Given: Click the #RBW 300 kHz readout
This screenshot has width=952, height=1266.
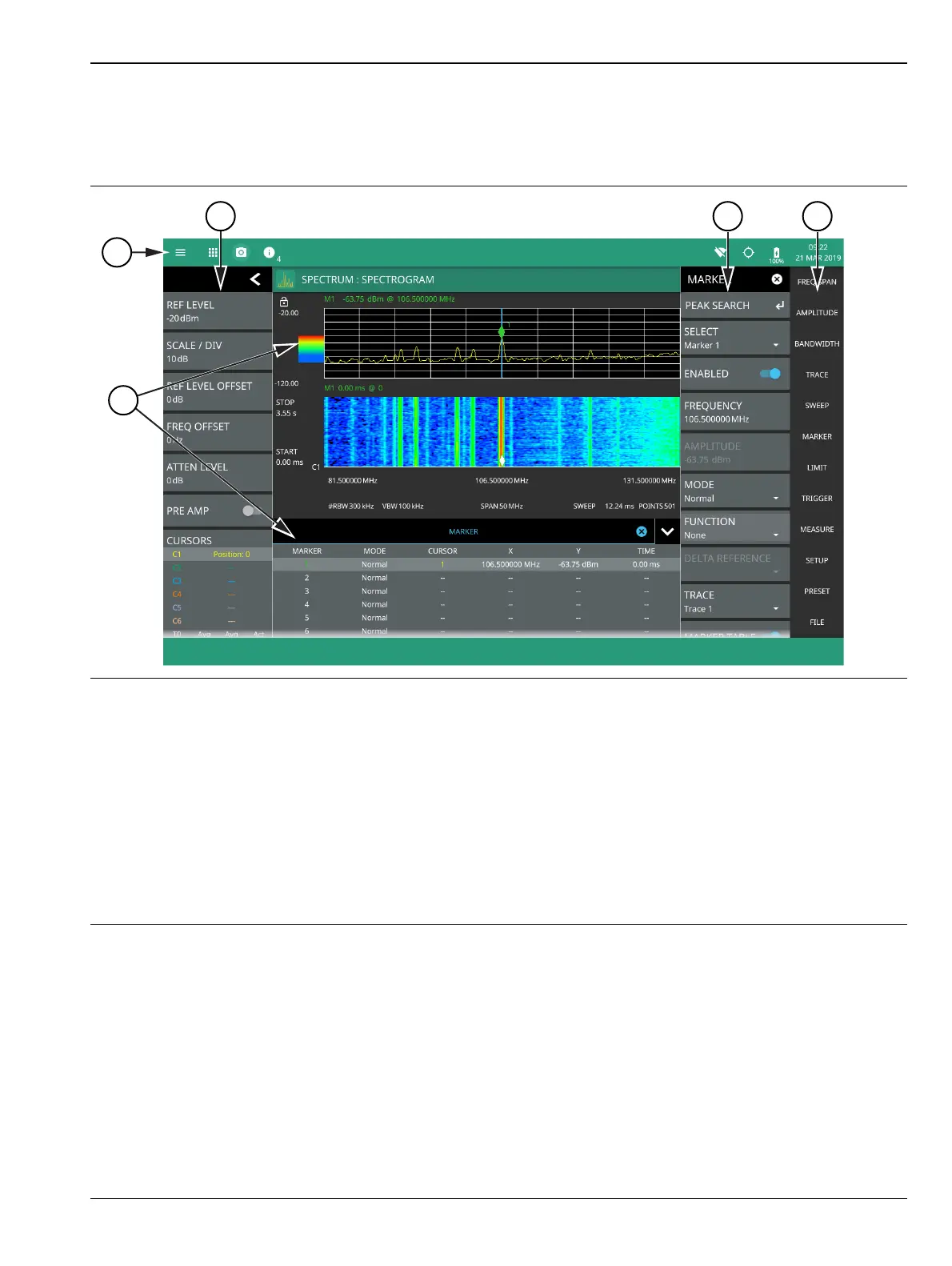Looking at the screenshot, I should pyautogui.click(x=351, y=507).
